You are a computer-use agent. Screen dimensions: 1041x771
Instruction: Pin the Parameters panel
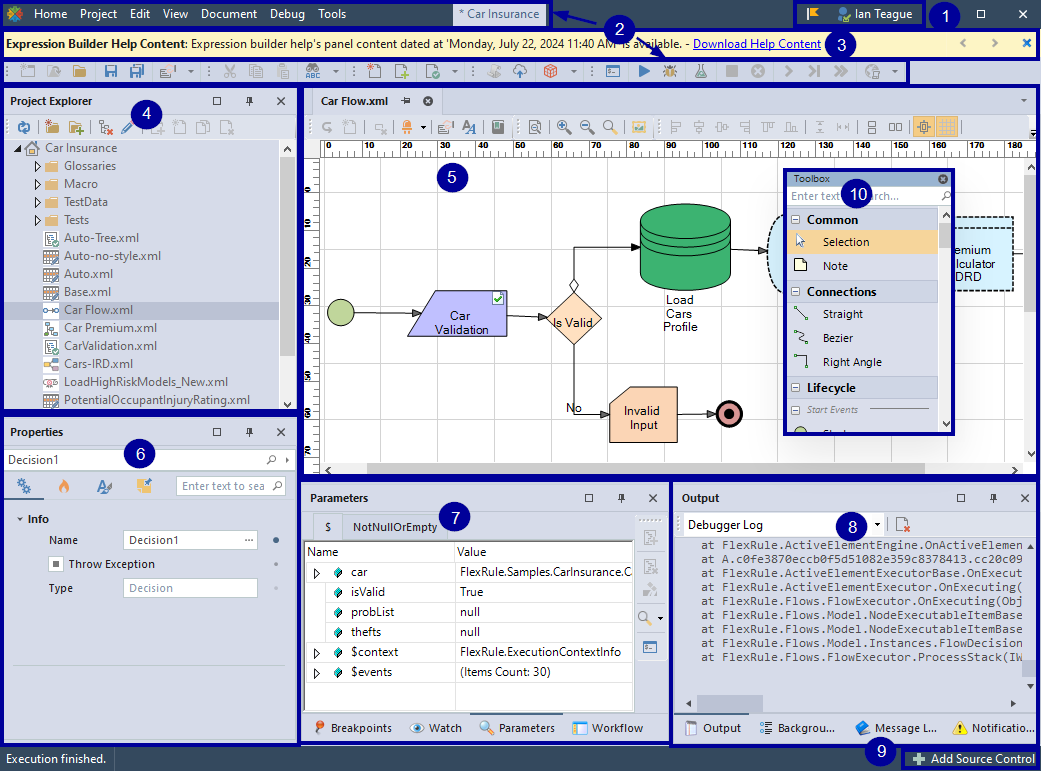click(x=621, y=498)
